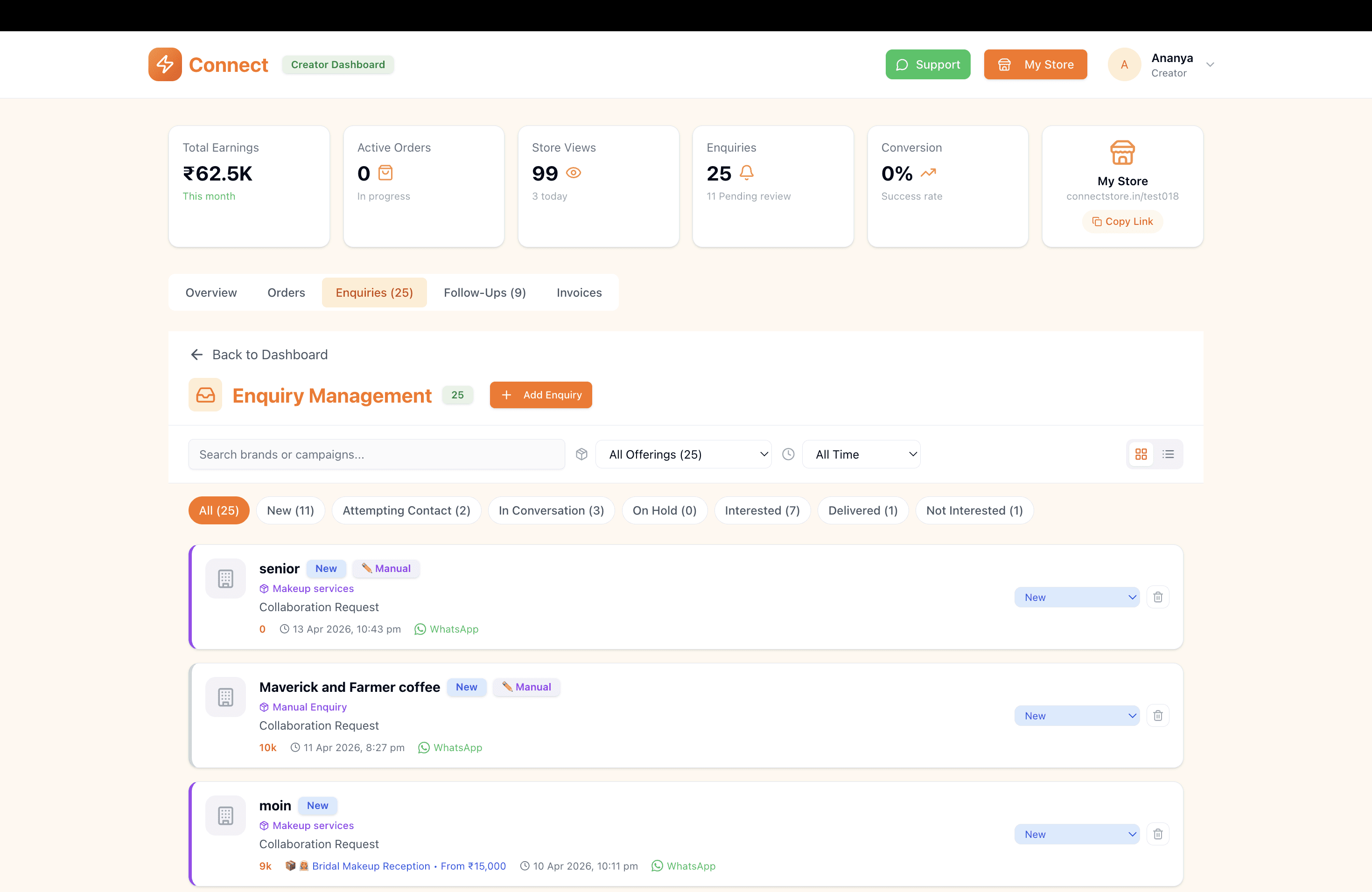The height and width of the screenshot is (892, 1372).
Task: Filter enquiries by New (11) status
Action: pyautogui.click(x=290, y=510)
